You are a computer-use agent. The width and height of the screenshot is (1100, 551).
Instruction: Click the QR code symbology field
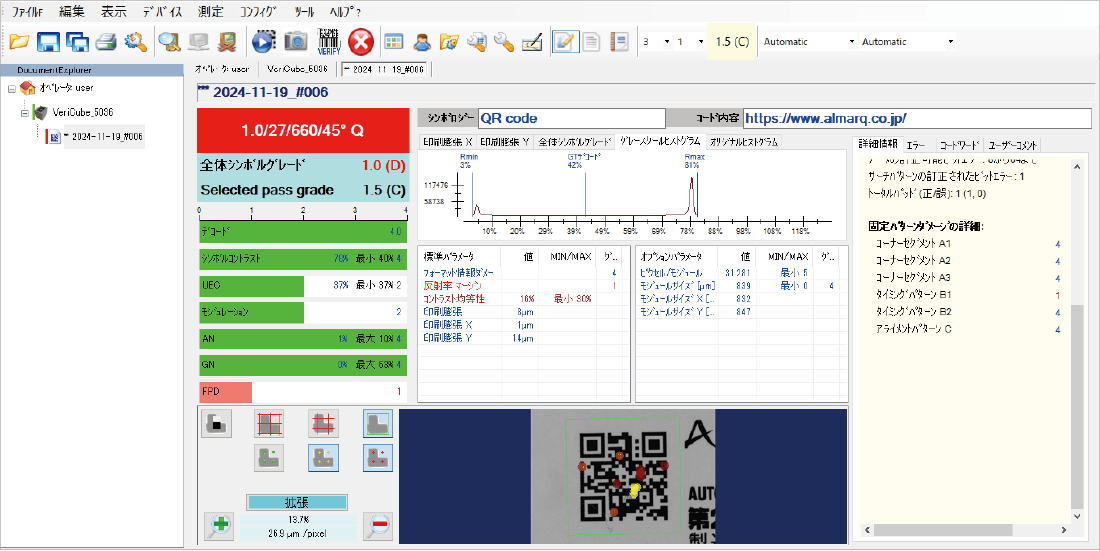point(571,119)
